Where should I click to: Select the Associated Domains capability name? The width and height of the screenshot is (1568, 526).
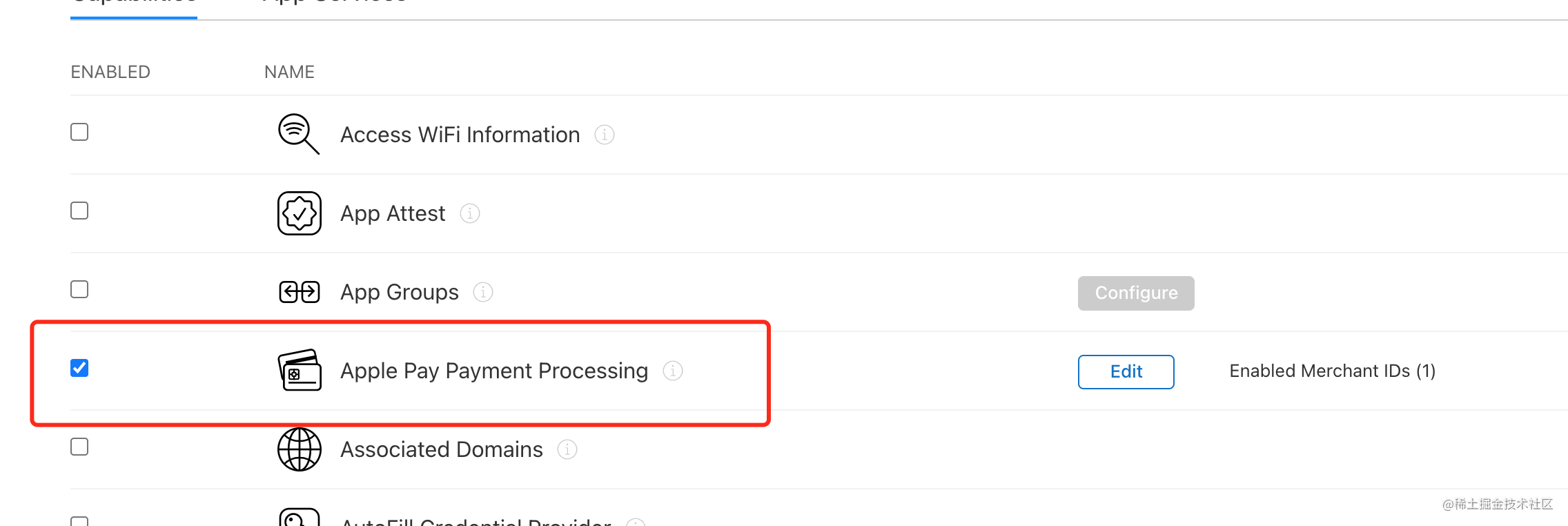pos(442,449)
